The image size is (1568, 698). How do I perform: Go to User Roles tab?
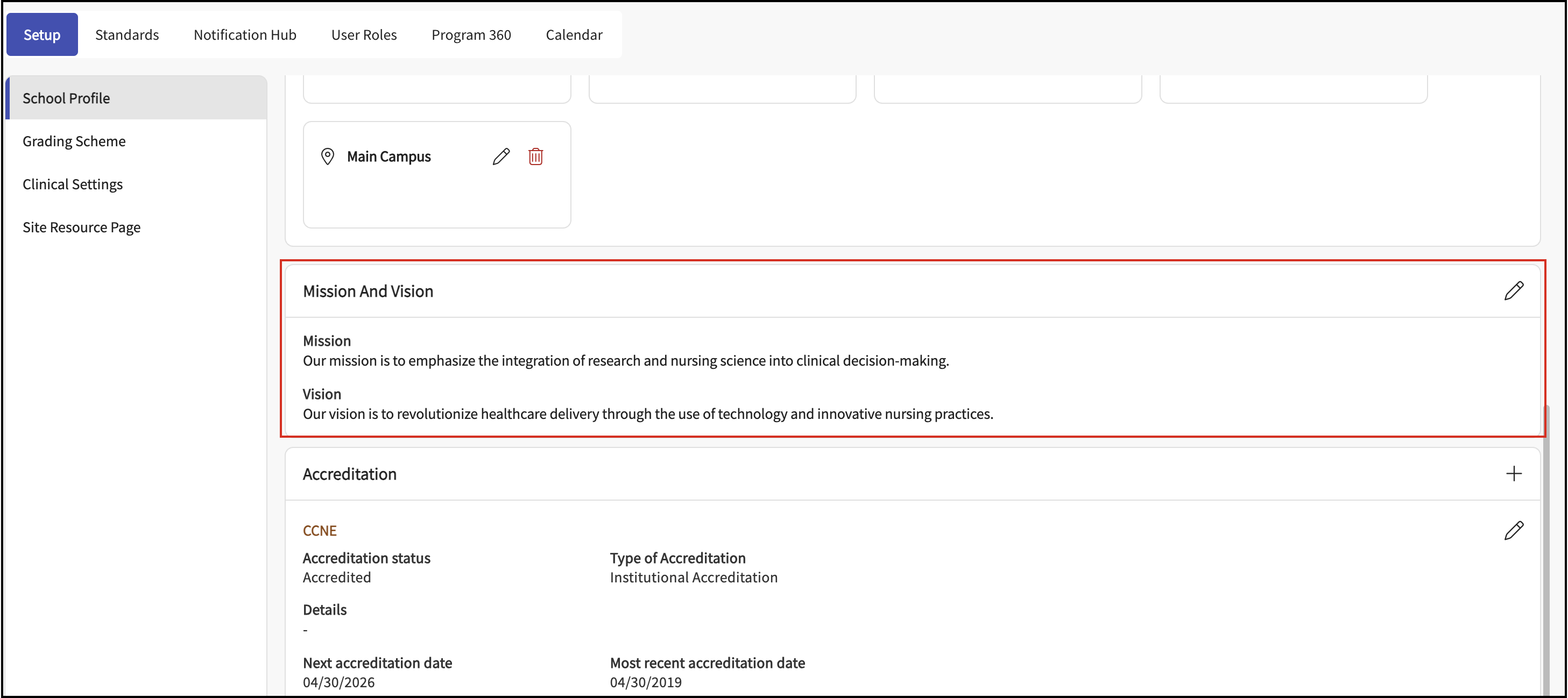tap(363, 35)
